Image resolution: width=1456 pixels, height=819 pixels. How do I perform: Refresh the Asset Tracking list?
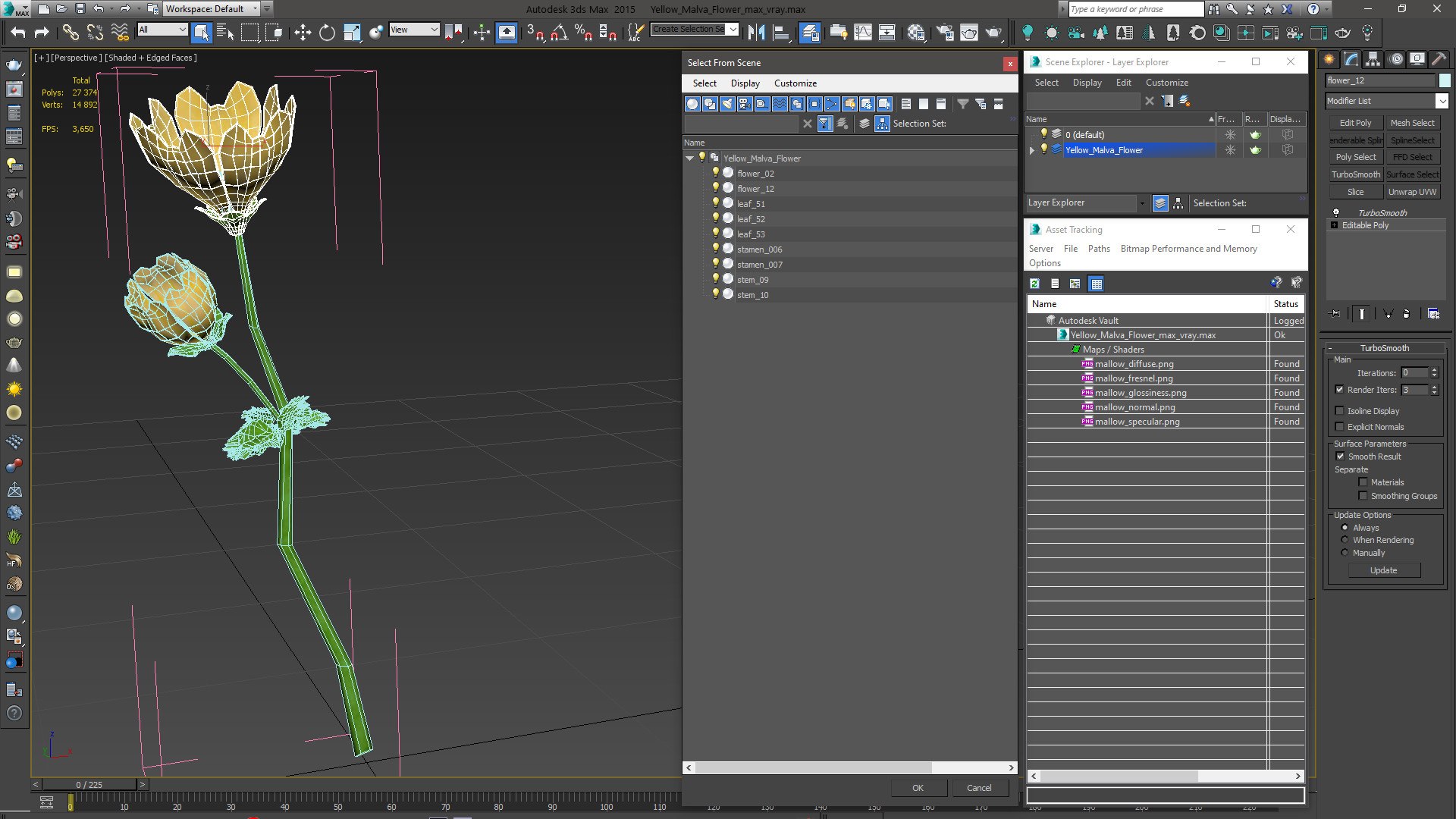pos(1034,284)
